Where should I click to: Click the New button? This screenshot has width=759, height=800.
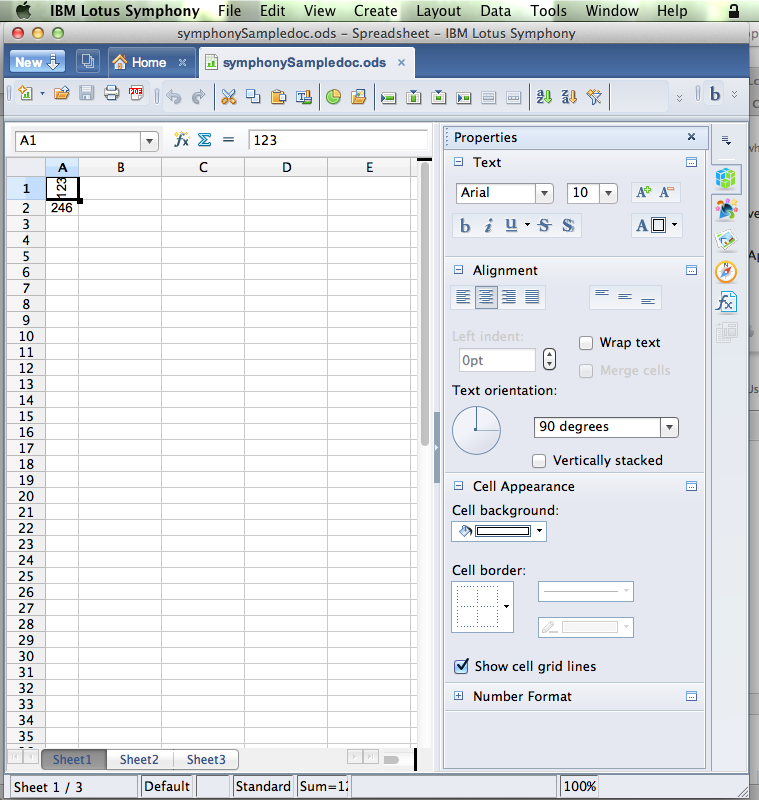[37, 62]
